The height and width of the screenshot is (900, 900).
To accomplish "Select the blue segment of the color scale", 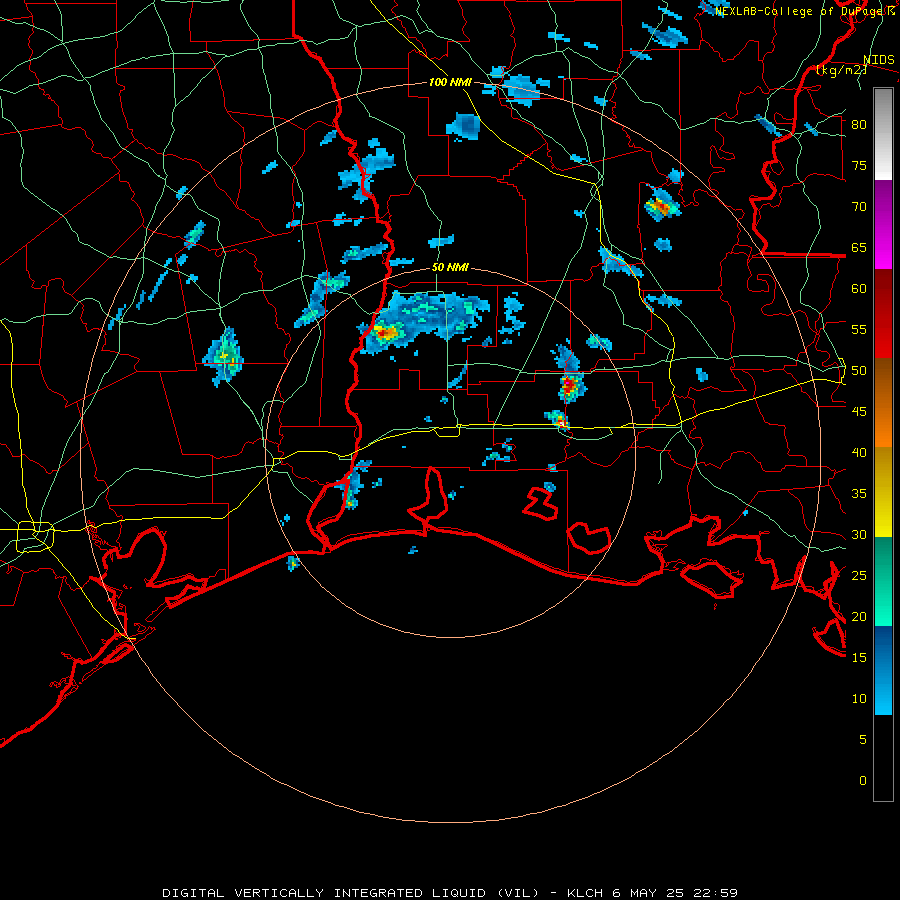I will [883, 670].
